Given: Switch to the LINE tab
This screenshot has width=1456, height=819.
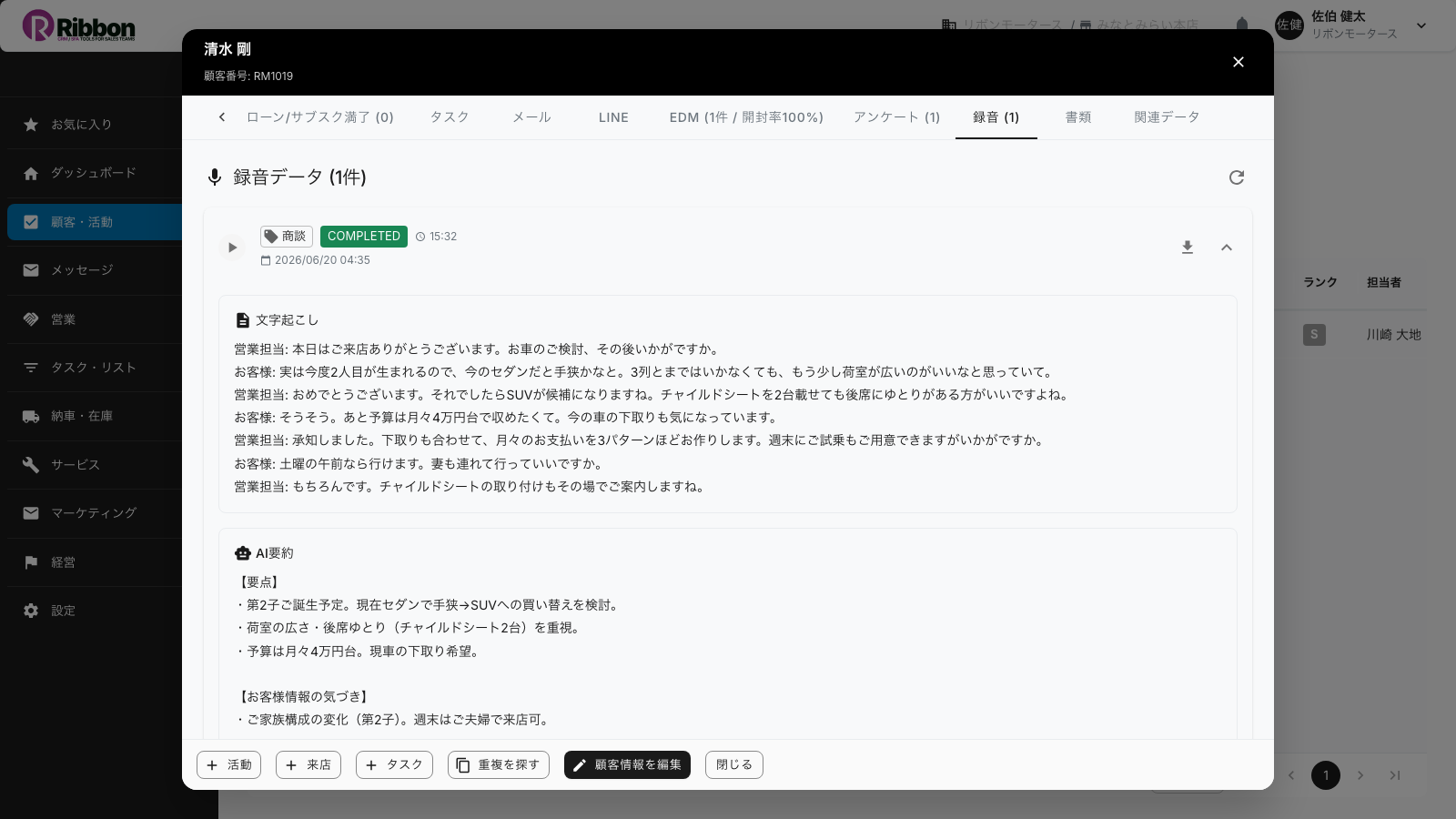Looking at the screenshot, I should tap(614, 117).
